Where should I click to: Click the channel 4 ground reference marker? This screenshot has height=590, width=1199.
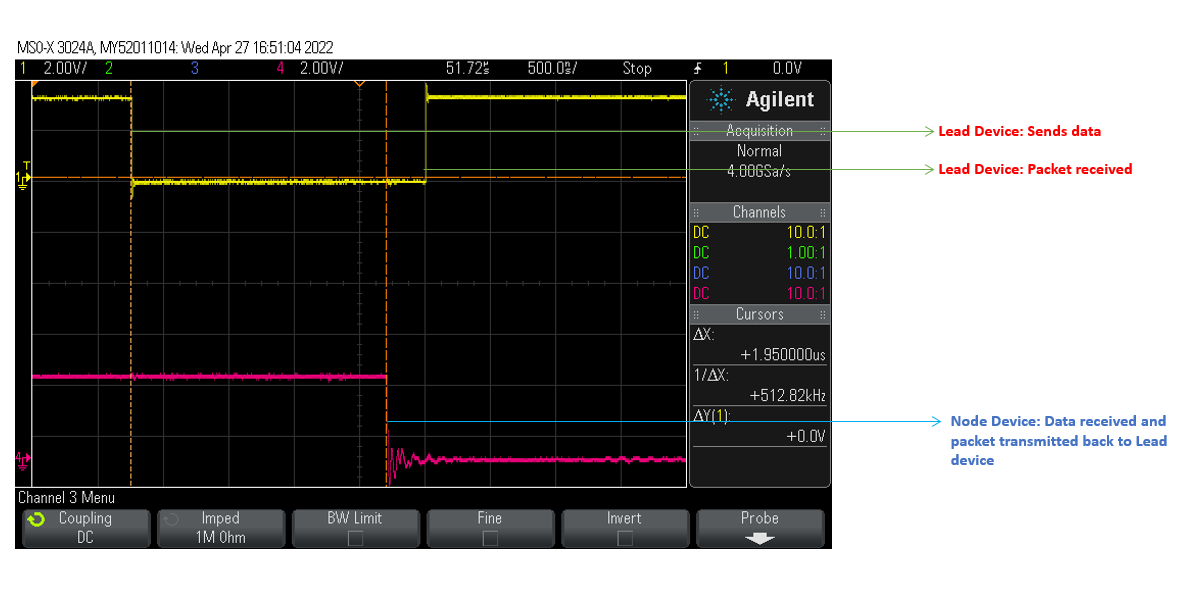pyautogui.click(x=23, y=458)
